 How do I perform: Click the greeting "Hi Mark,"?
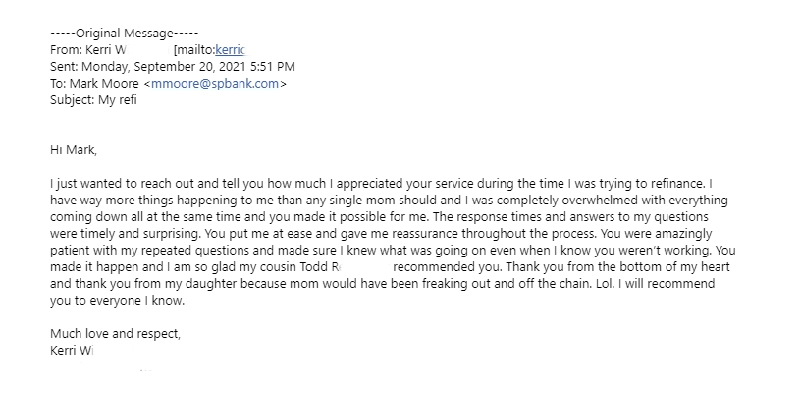[x=74, y=150]
